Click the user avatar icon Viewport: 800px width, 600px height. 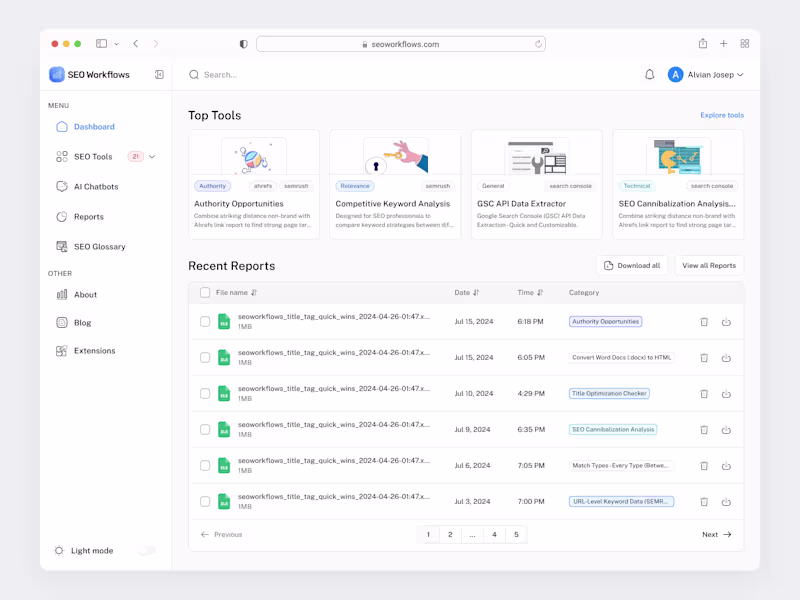675,74
